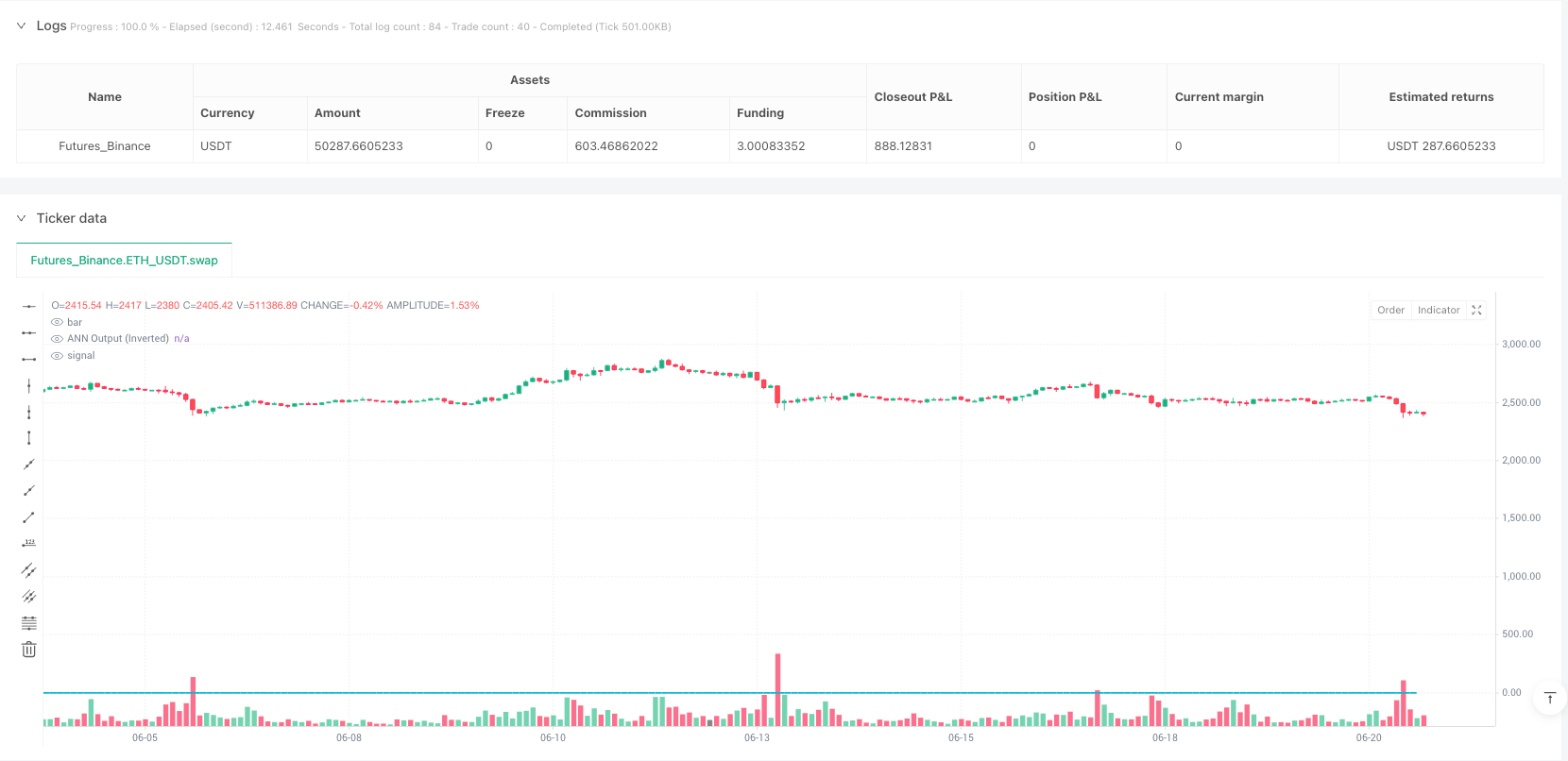Image resolution: width=1568 pixels, height=761 pixels.
Task: Select the vertical ray line drawing tool
Action: pyautogui.click(x=29, y=412)
